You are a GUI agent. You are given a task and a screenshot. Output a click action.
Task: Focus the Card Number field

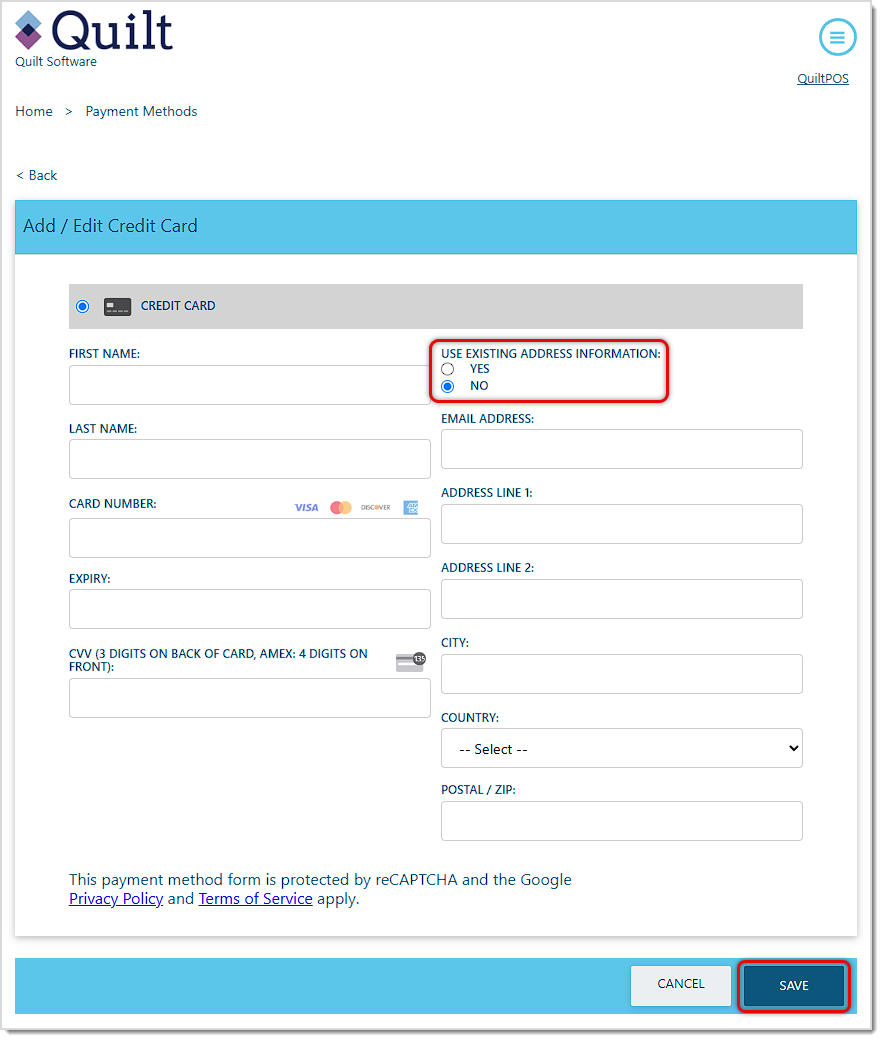point(251,540)
